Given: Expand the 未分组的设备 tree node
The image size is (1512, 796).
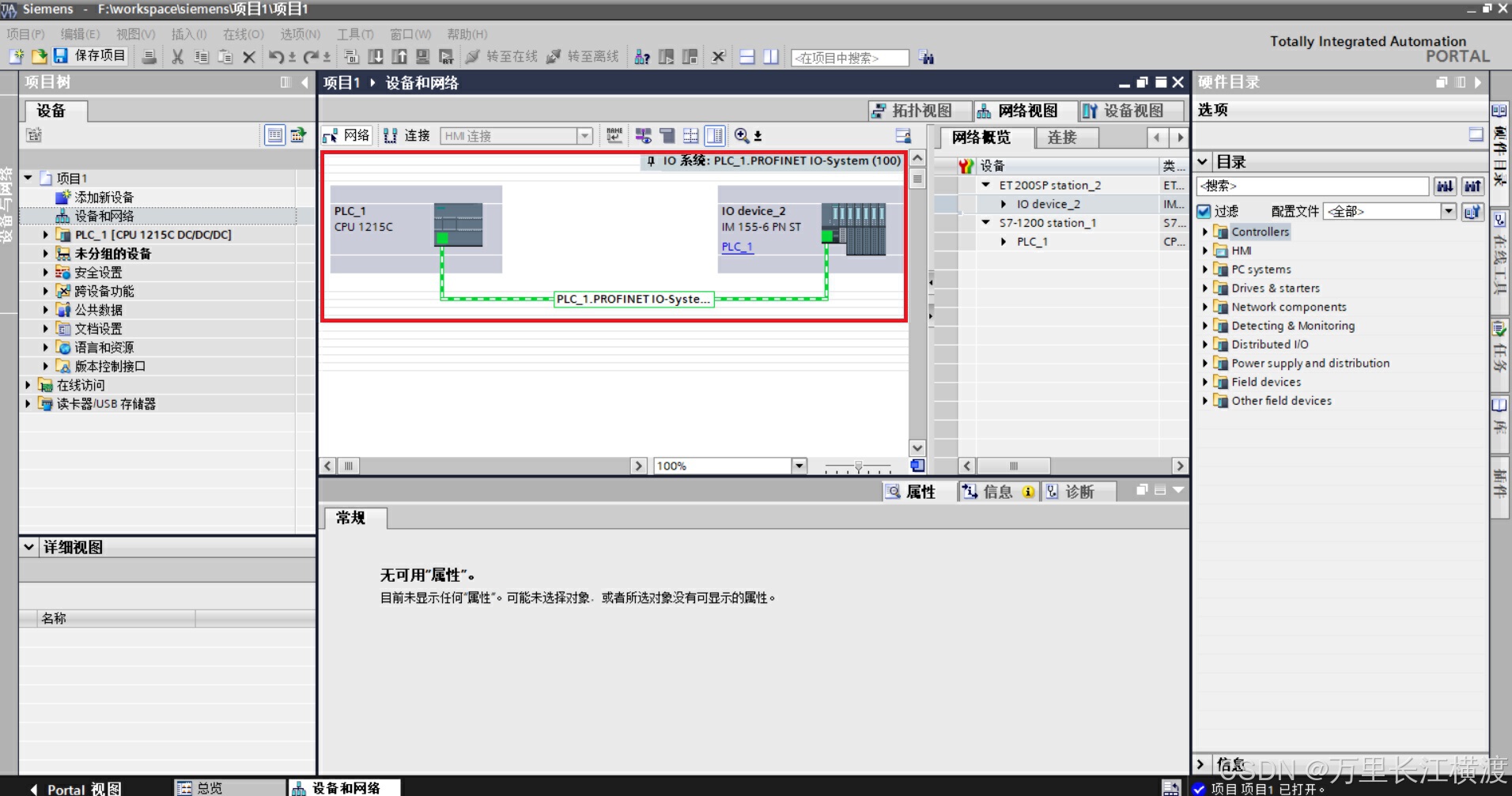Looking at the screenshot, I should point(46,254).
